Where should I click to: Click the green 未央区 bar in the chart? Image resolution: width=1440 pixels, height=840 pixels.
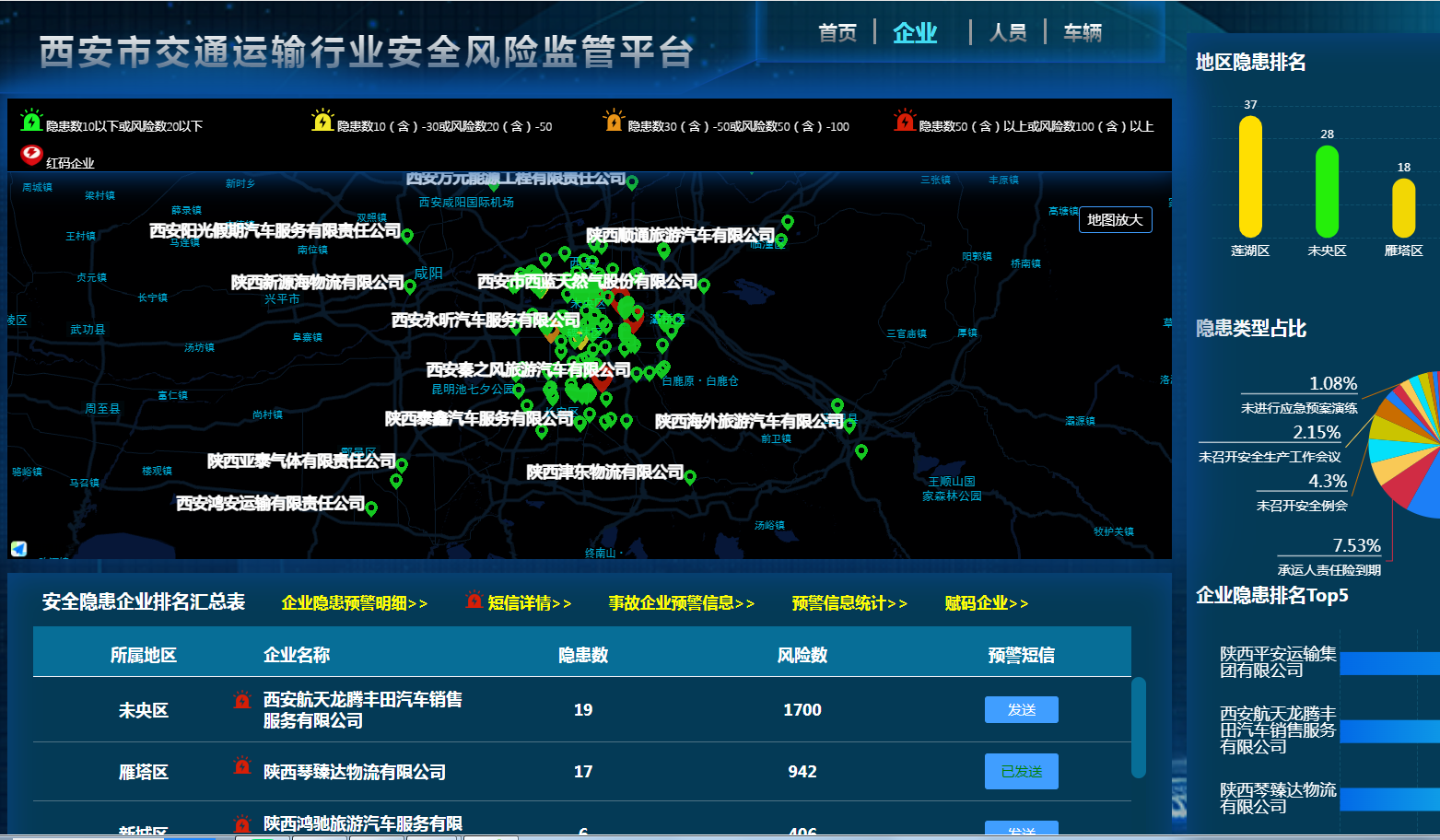(1327, 192)
